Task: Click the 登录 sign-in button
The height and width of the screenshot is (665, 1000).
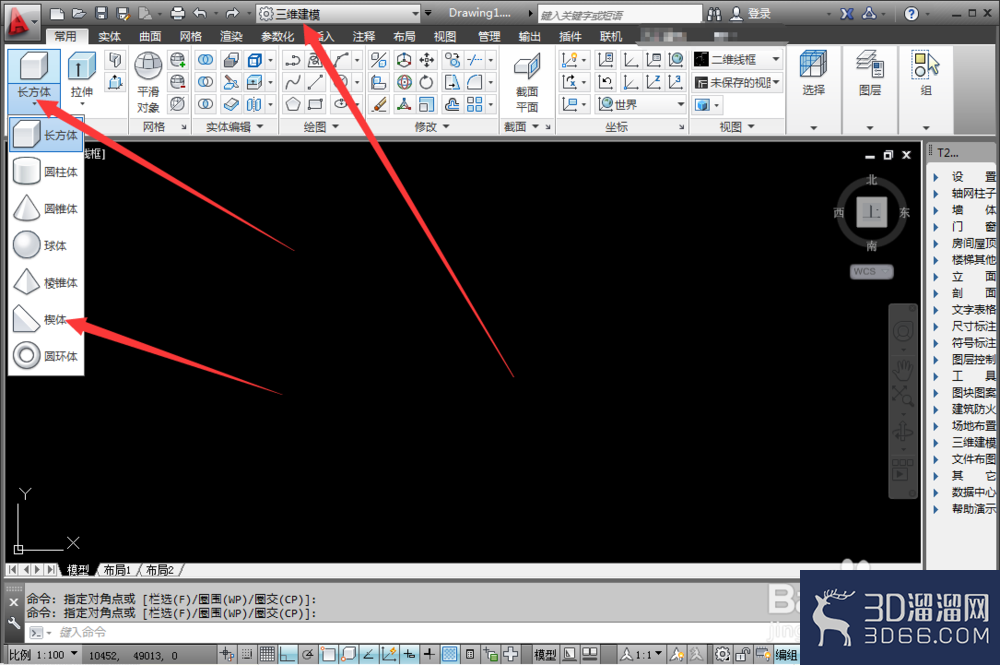Action: [x=751, y=13]
